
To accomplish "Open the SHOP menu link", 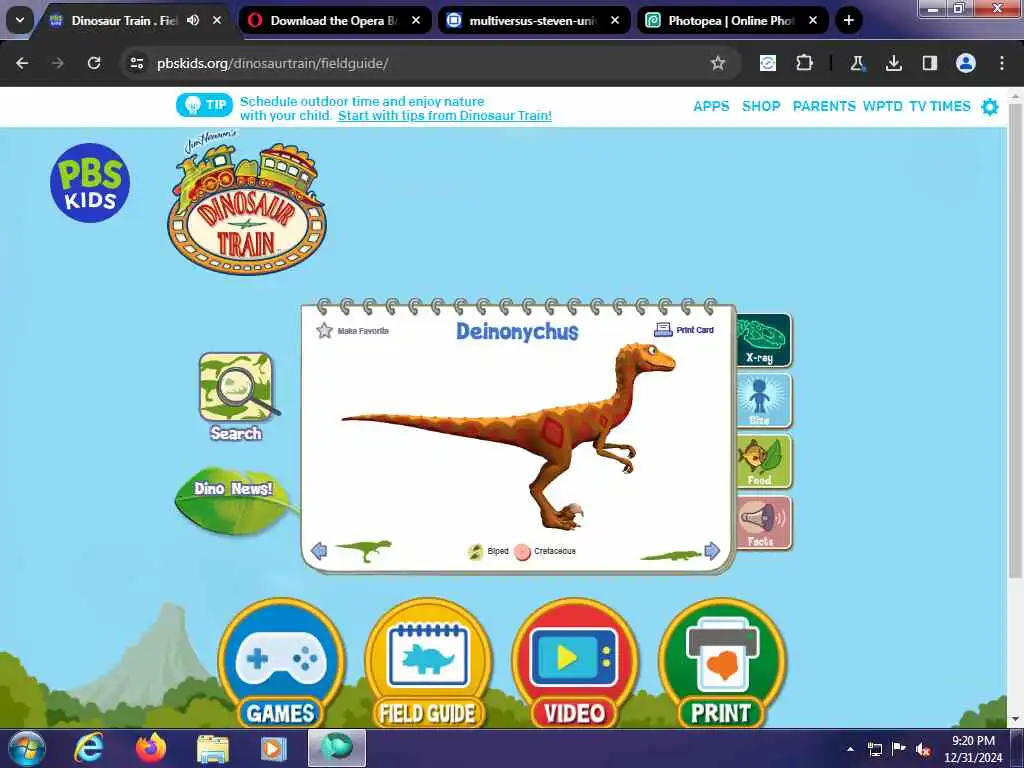I will click(761, 106).
